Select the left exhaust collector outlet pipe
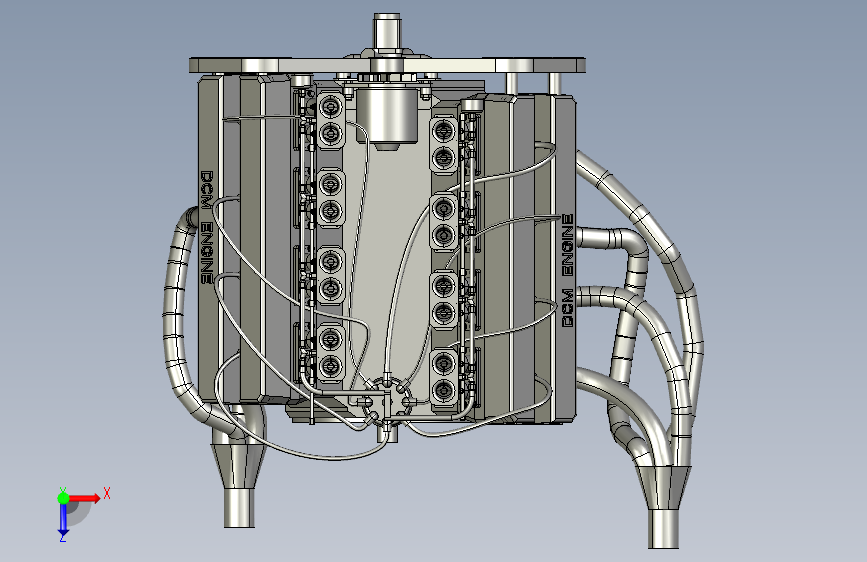 tap(239, 506)
